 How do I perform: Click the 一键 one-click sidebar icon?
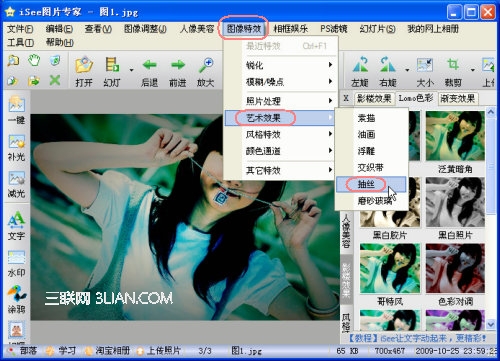16,104
